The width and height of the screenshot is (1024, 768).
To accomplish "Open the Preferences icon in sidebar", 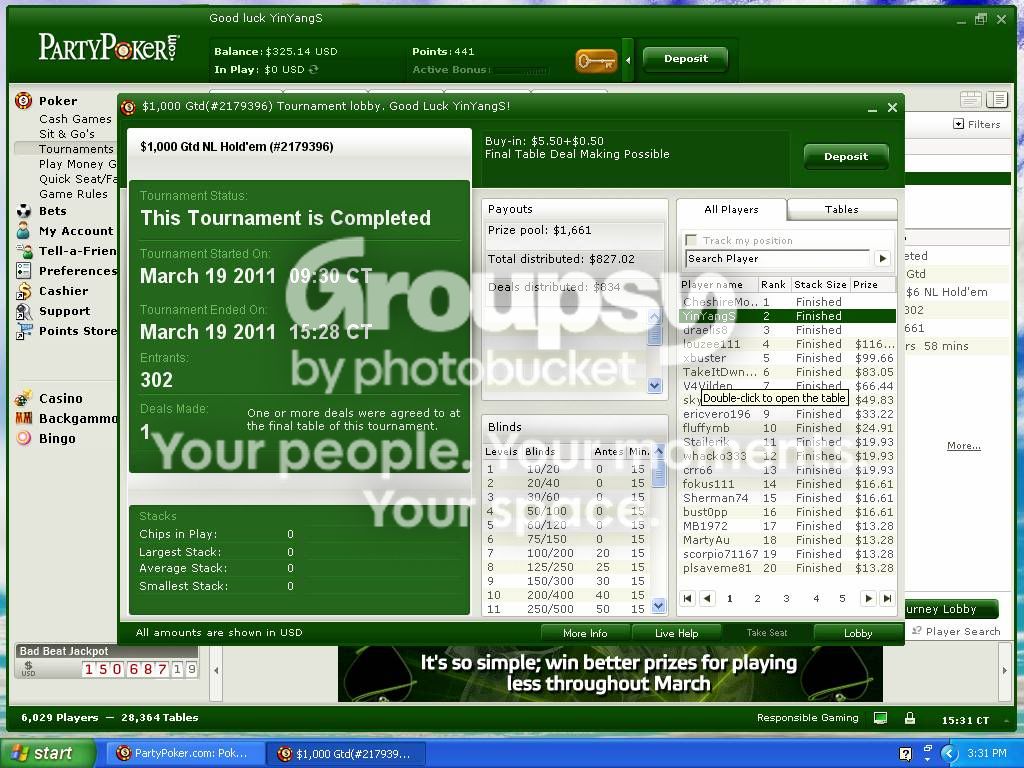I will click(24, 270).
